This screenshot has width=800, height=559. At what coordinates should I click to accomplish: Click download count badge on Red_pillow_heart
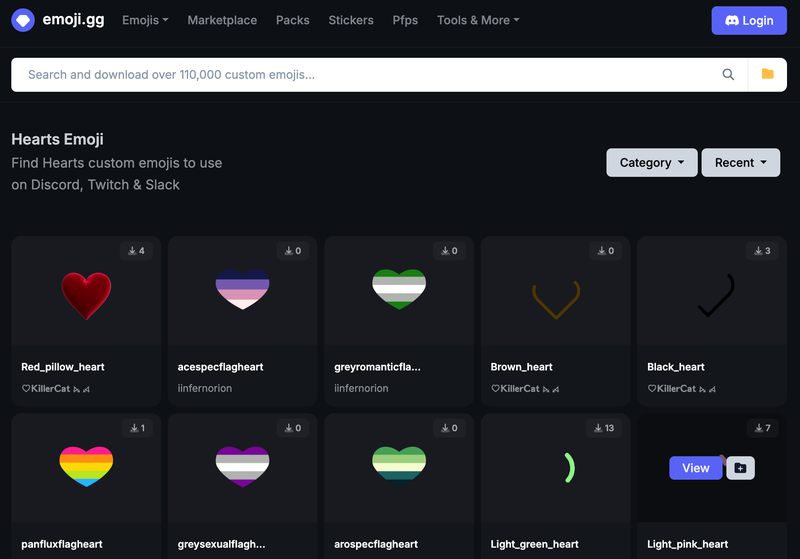(136, 250)
